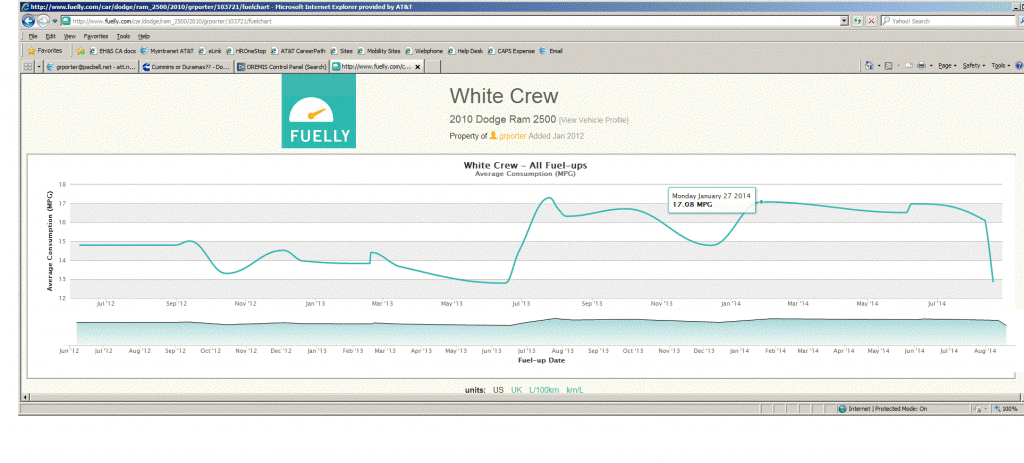Click the red Stop loading icon
The image size is (1024, 463).
(871, 21)
